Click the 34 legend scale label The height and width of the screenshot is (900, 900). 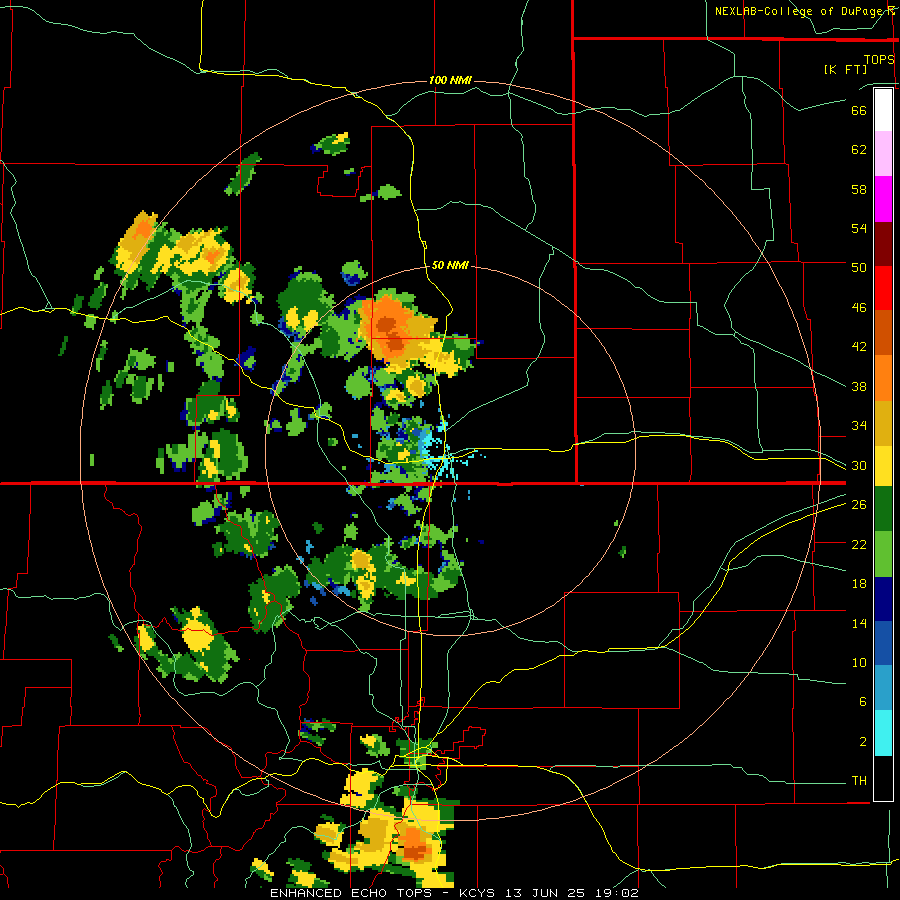859,426
